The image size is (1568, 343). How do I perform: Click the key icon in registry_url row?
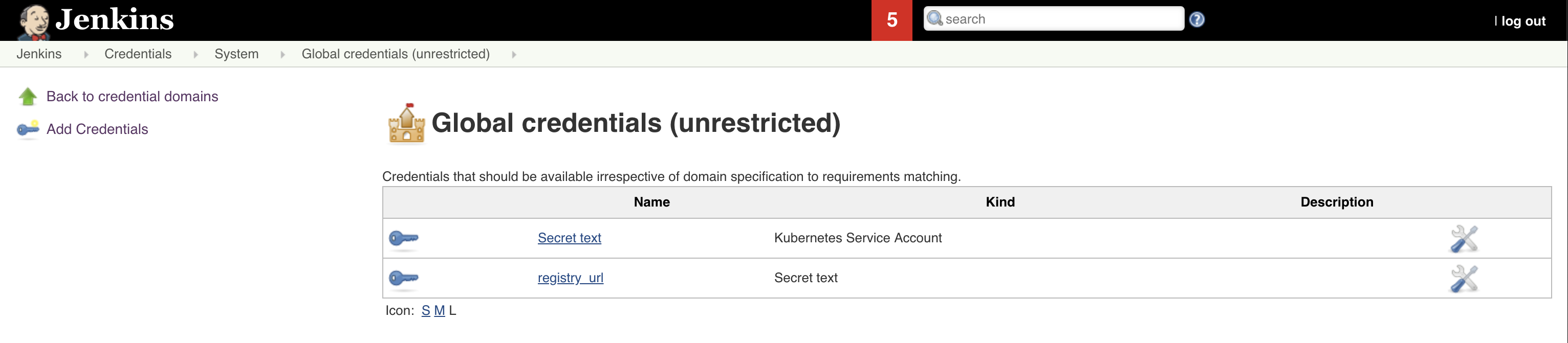(x=404, y=278)
